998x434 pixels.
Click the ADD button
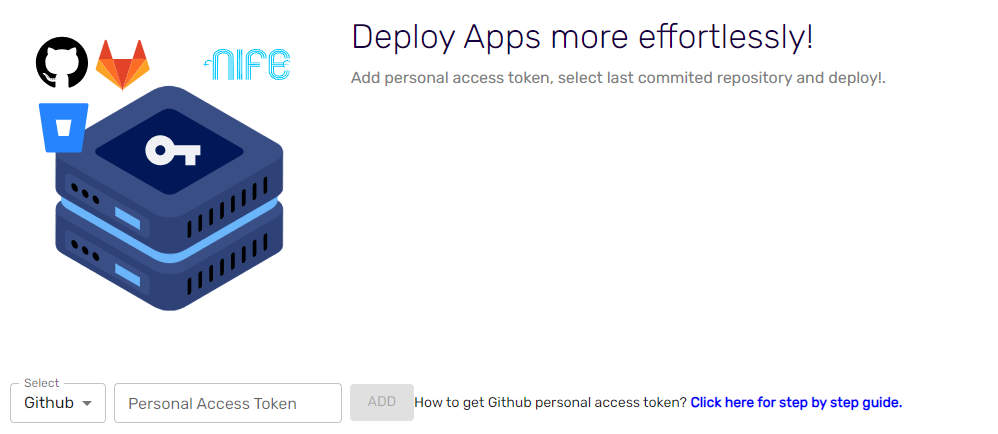coord(382,402)
